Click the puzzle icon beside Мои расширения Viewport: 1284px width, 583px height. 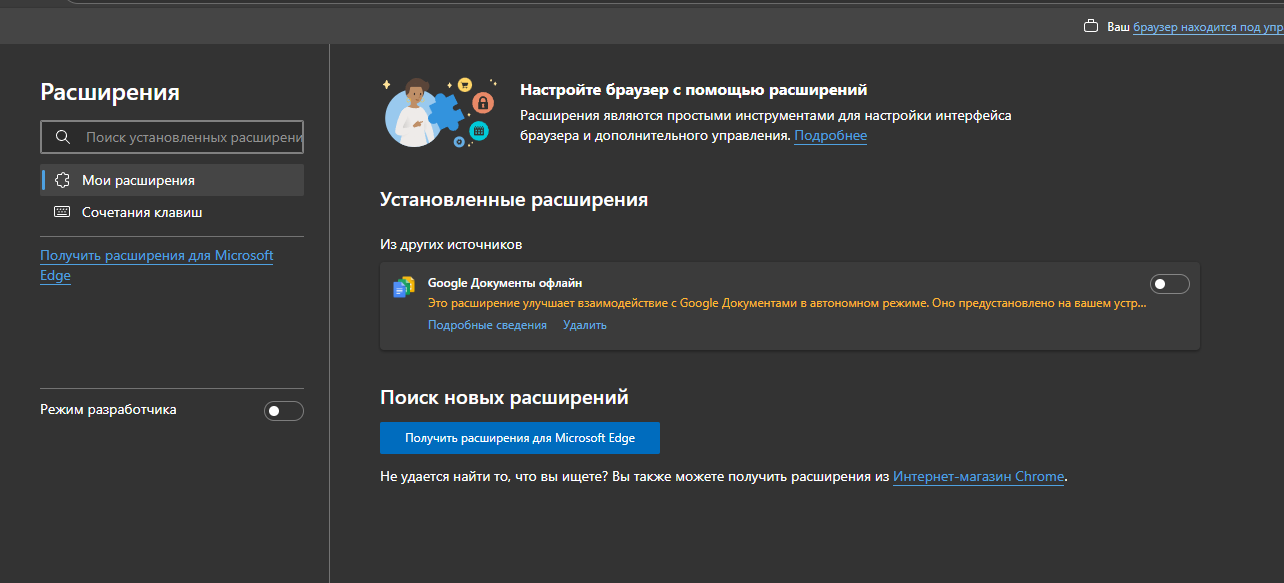click(x=62, y=180)
